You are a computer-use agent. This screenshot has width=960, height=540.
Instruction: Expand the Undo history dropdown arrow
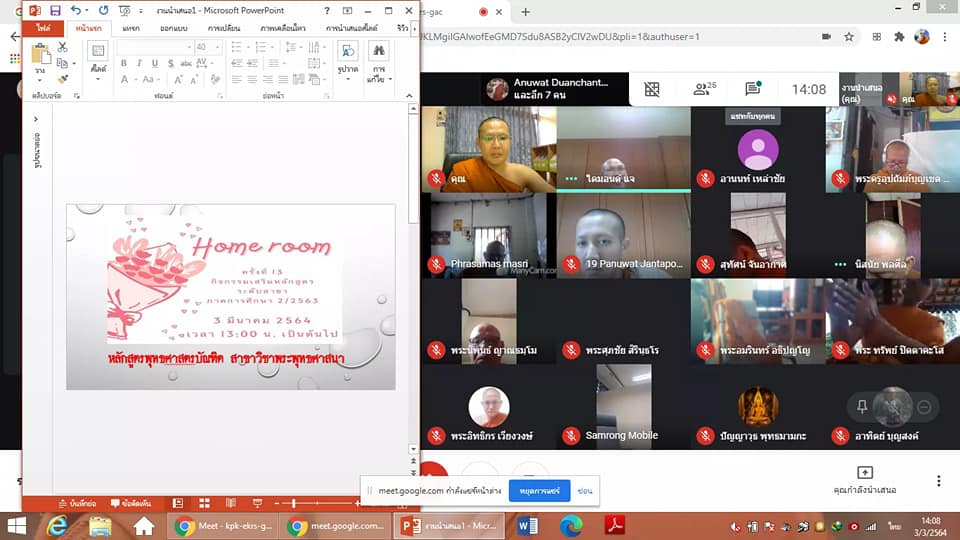click(x=87, y=10)
